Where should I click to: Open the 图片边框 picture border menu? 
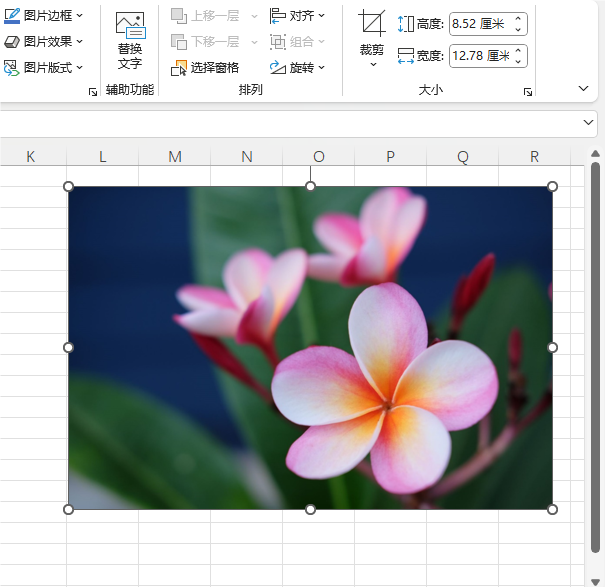pyautogui.click(x=43, y=15)
